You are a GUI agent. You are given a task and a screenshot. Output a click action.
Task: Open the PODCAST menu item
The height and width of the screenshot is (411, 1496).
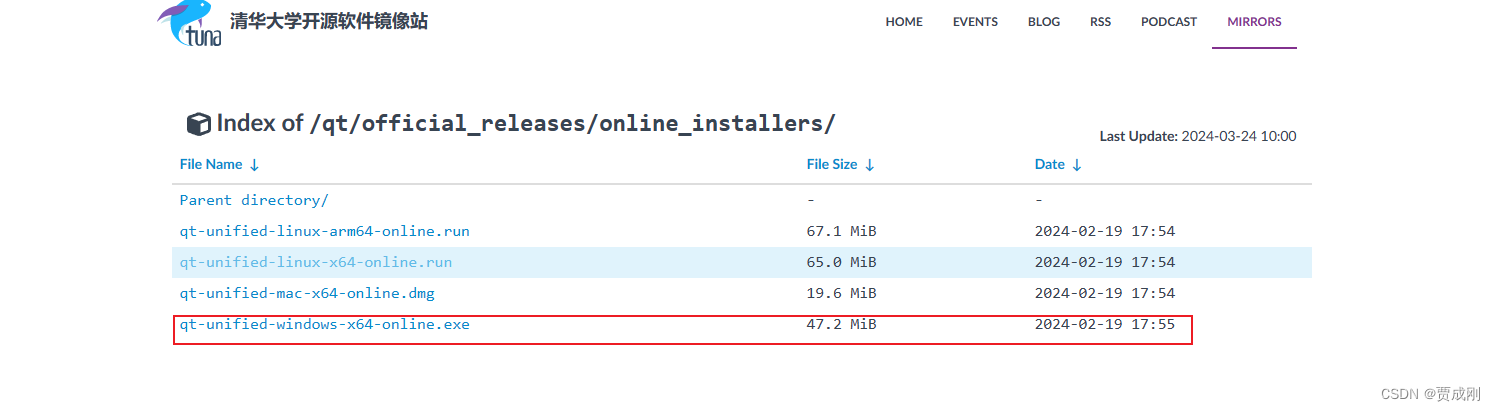1169,22
